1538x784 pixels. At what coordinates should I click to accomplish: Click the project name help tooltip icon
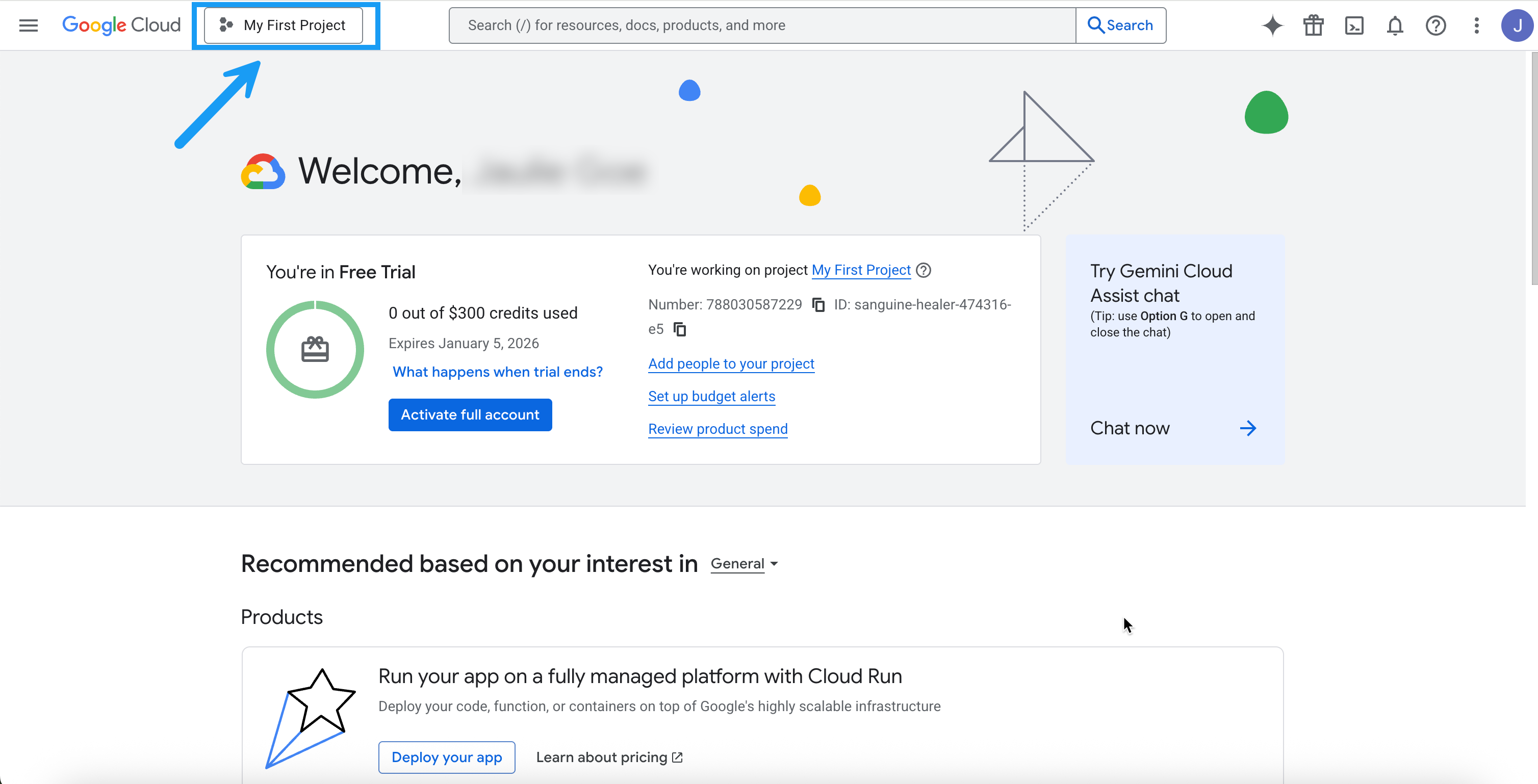pos(923,270)
